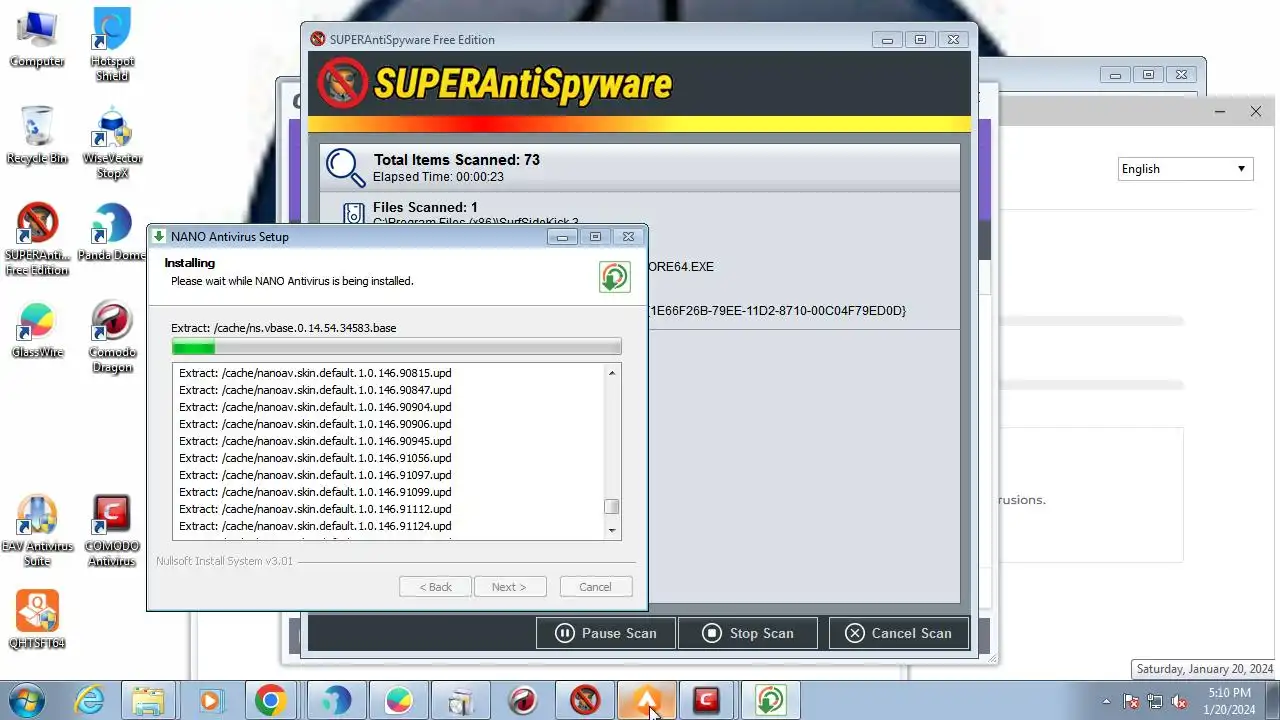
Task: Click the 'Files Scanned: 1' text
Action: pos(425,207)
